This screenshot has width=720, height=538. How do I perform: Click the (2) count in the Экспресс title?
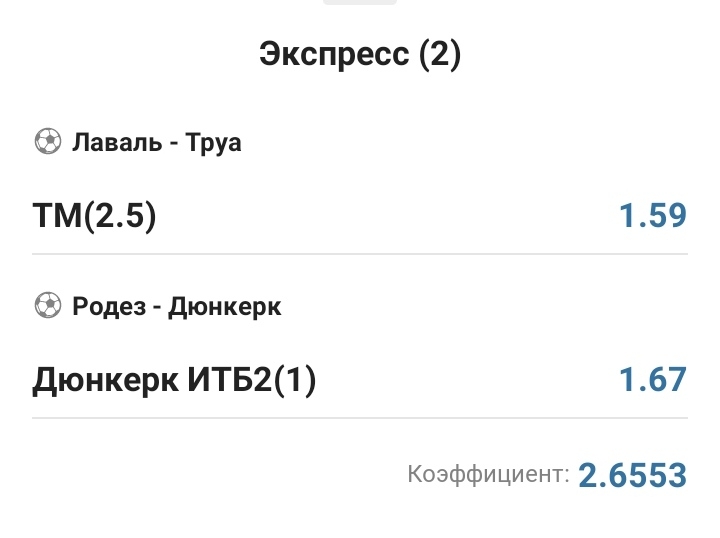click(x=440, y=54)
